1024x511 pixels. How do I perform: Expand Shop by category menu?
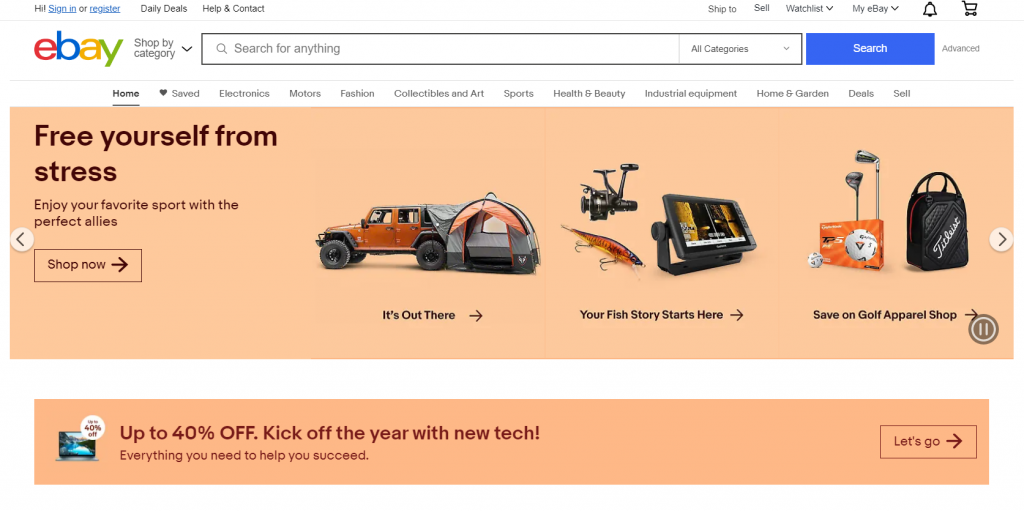point(163,48)
